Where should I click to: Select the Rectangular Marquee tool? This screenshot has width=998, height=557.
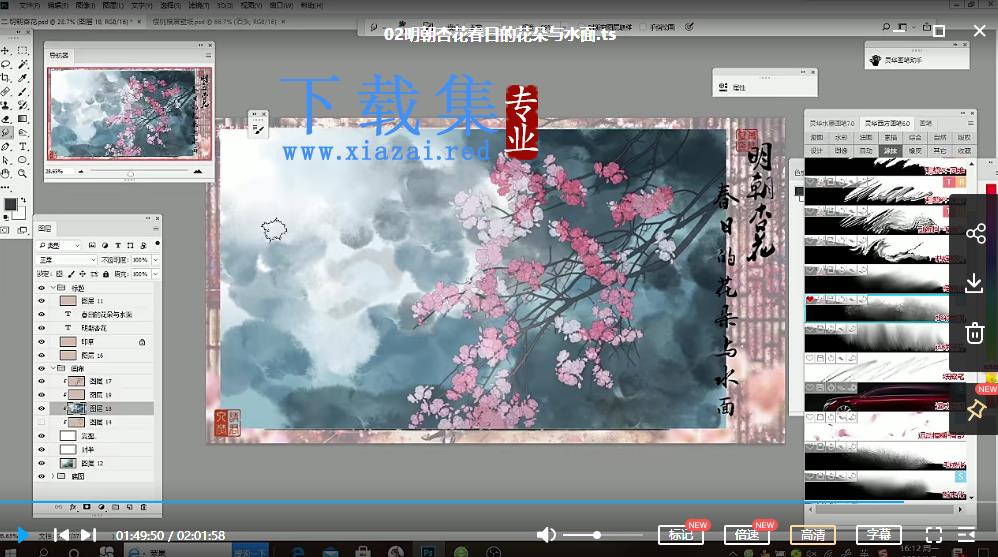pos(23,50)
